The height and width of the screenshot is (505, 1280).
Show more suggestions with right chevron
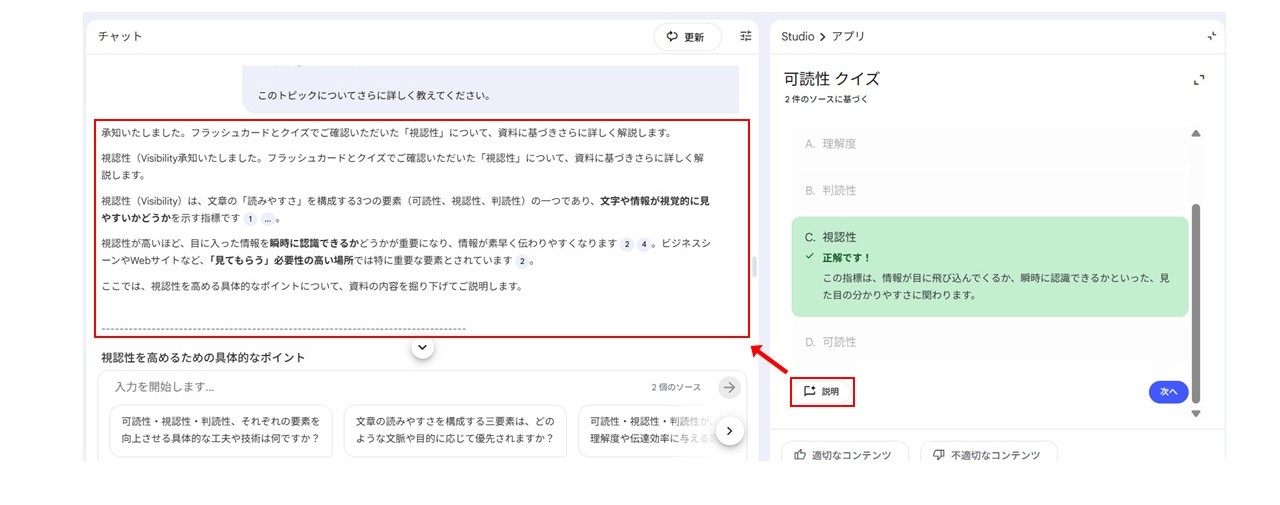(730, 430)
